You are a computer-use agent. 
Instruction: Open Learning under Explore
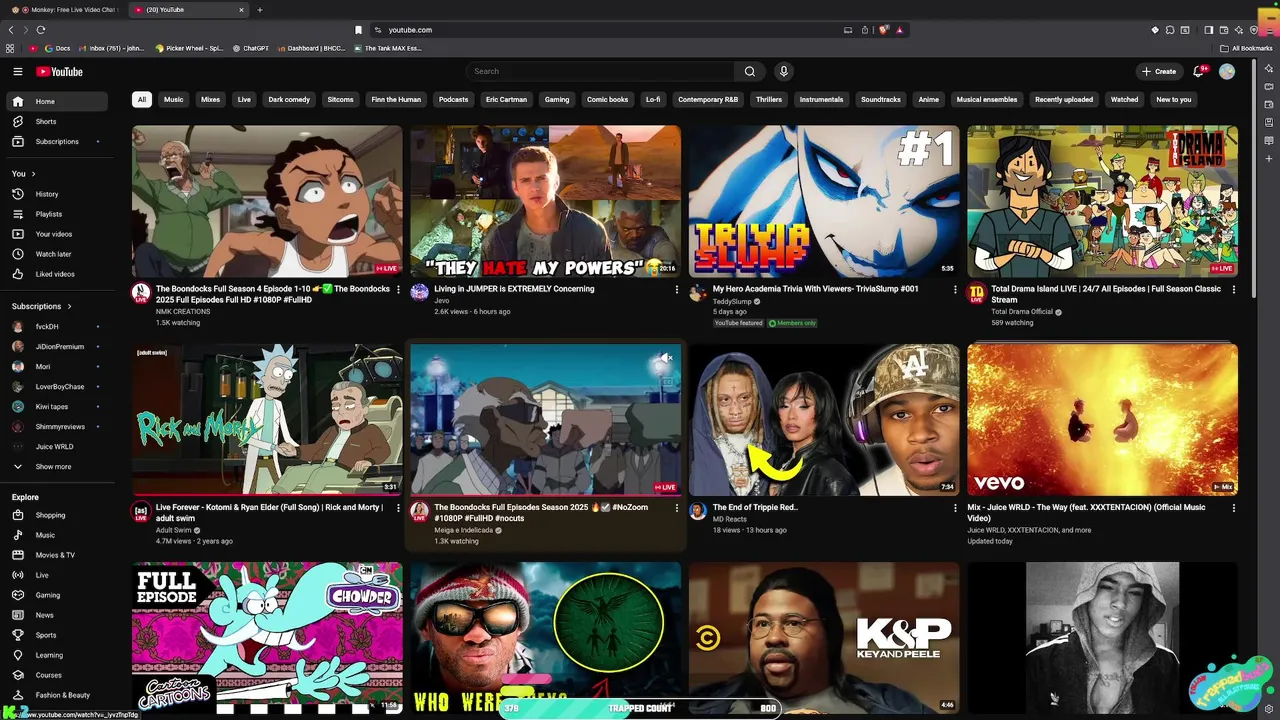click(x=57, y=655)
